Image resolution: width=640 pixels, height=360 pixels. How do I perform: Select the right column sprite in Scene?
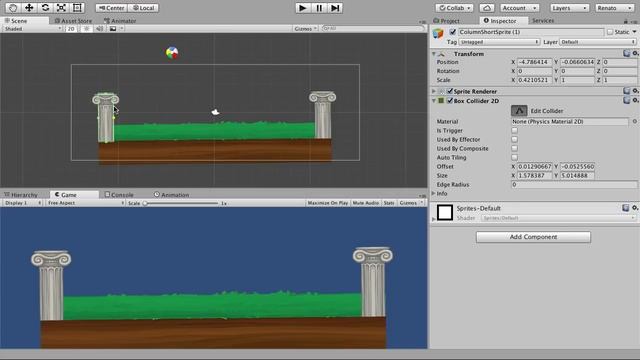322,115
